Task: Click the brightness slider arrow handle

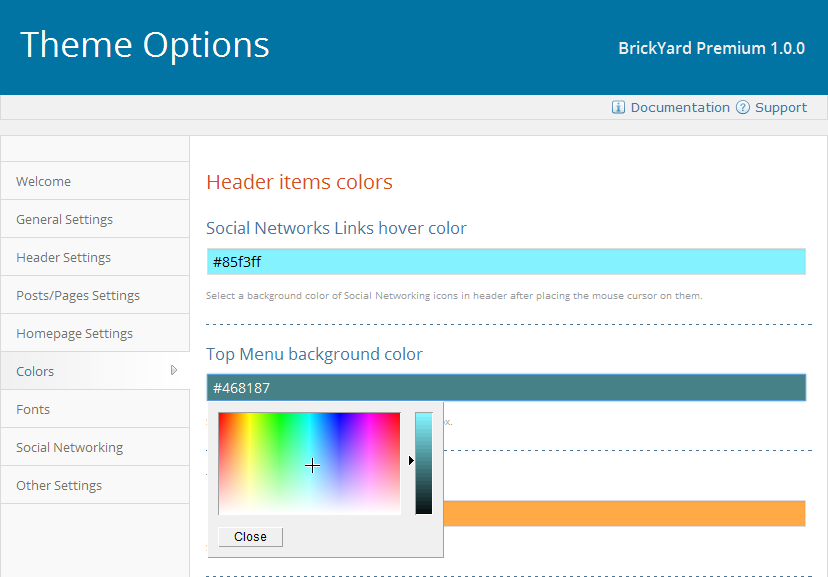Action: [411, 460]
